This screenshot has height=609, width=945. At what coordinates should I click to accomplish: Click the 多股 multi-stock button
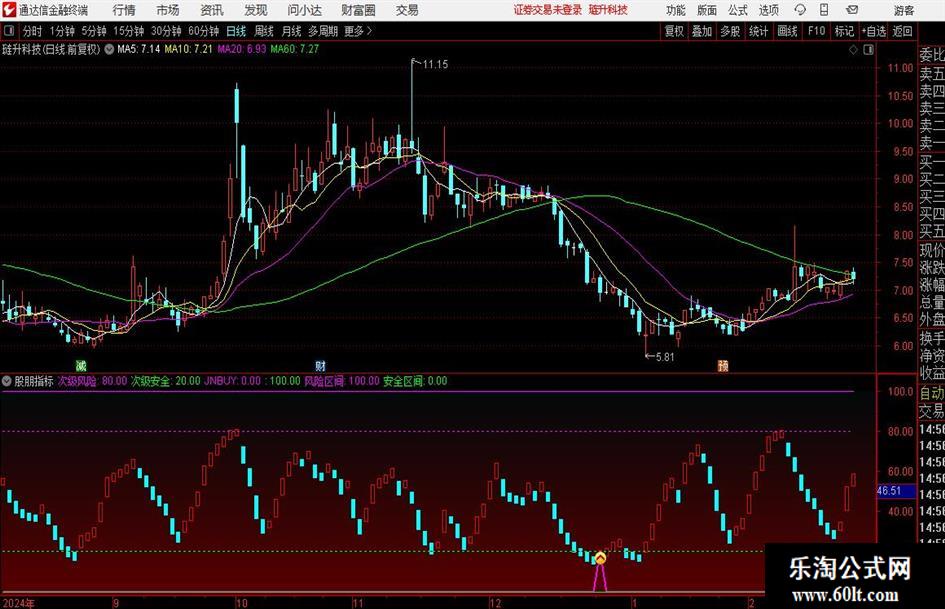pyautogui.click(x=730, y=31)
